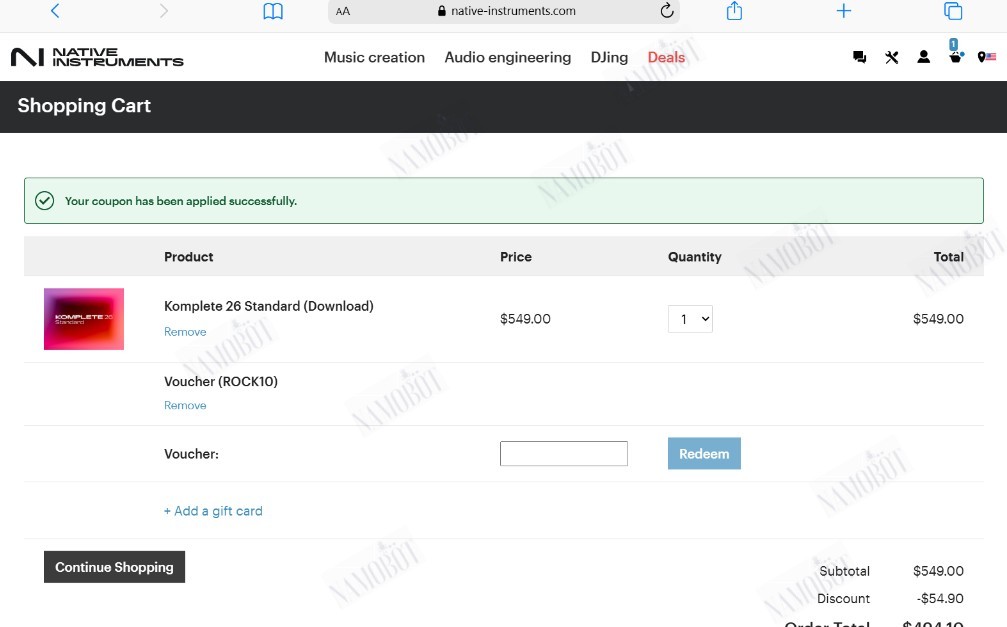This screenshot has width=1007, height=627.
Task: Open the Music creation menu
Action: click(x=374, y=57)
